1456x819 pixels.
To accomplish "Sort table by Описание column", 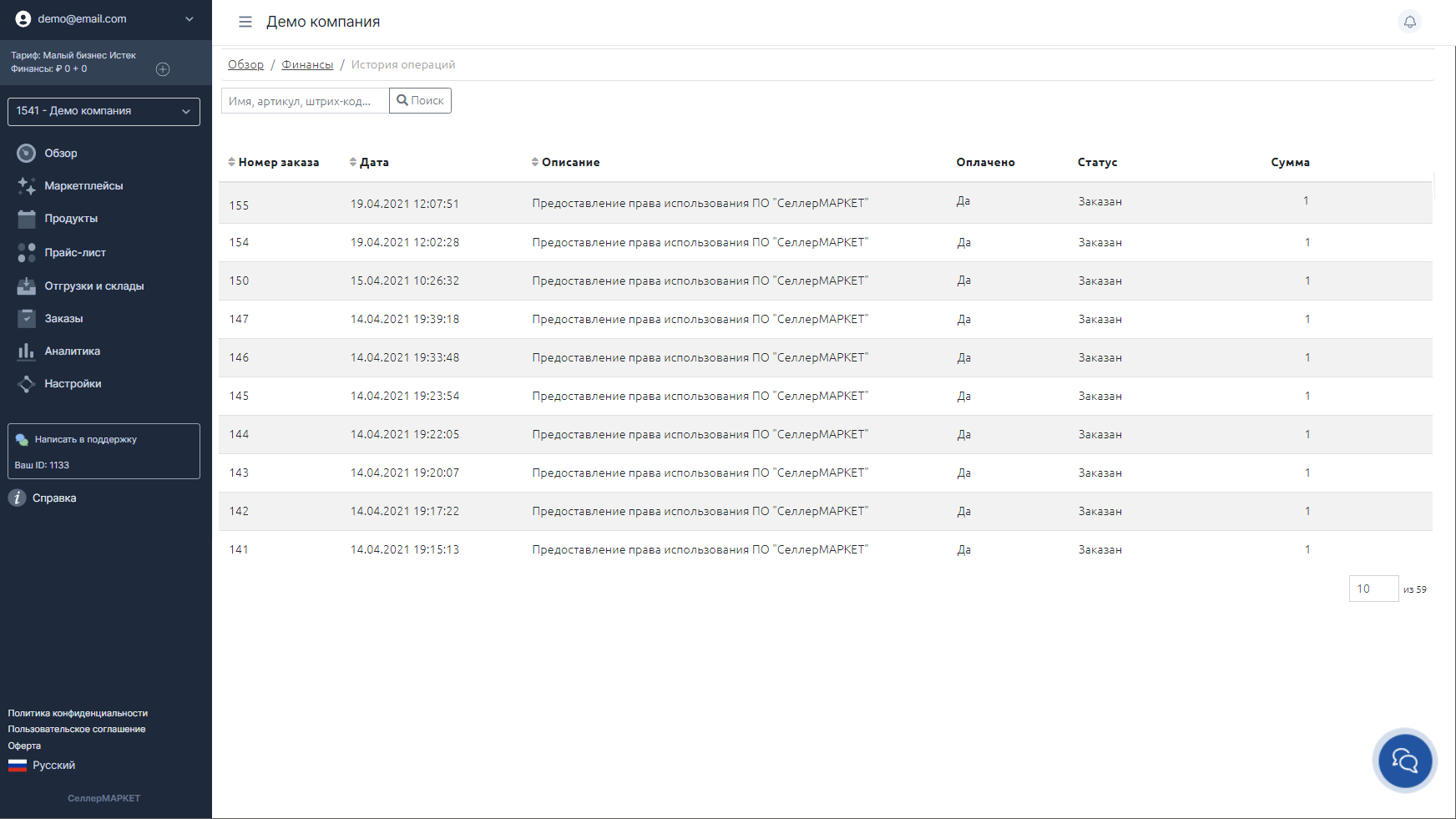I will (566, 162).
